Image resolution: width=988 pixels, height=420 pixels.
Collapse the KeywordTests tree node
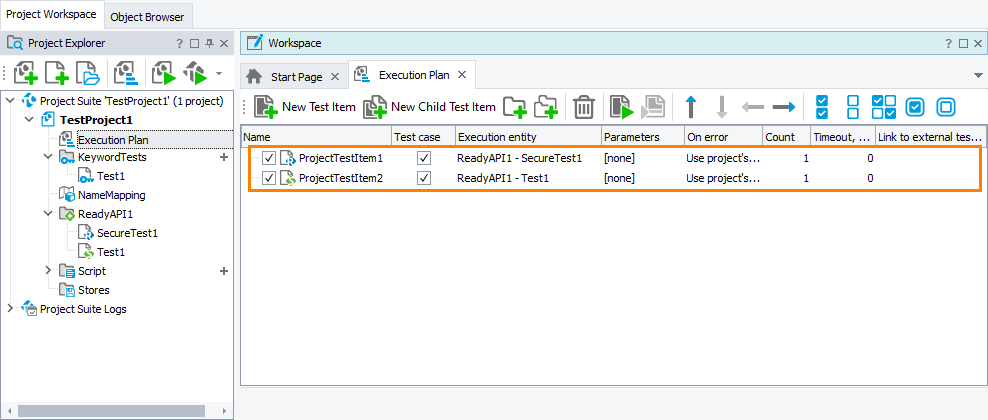pyautogui.click(x=48, y=158)
